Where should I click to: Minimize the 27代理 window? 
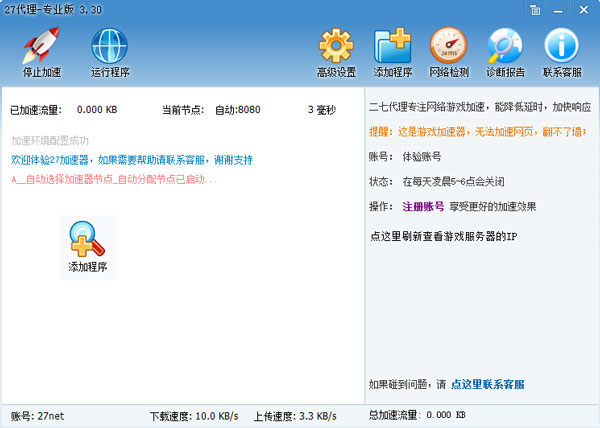(x=560, y=10)
